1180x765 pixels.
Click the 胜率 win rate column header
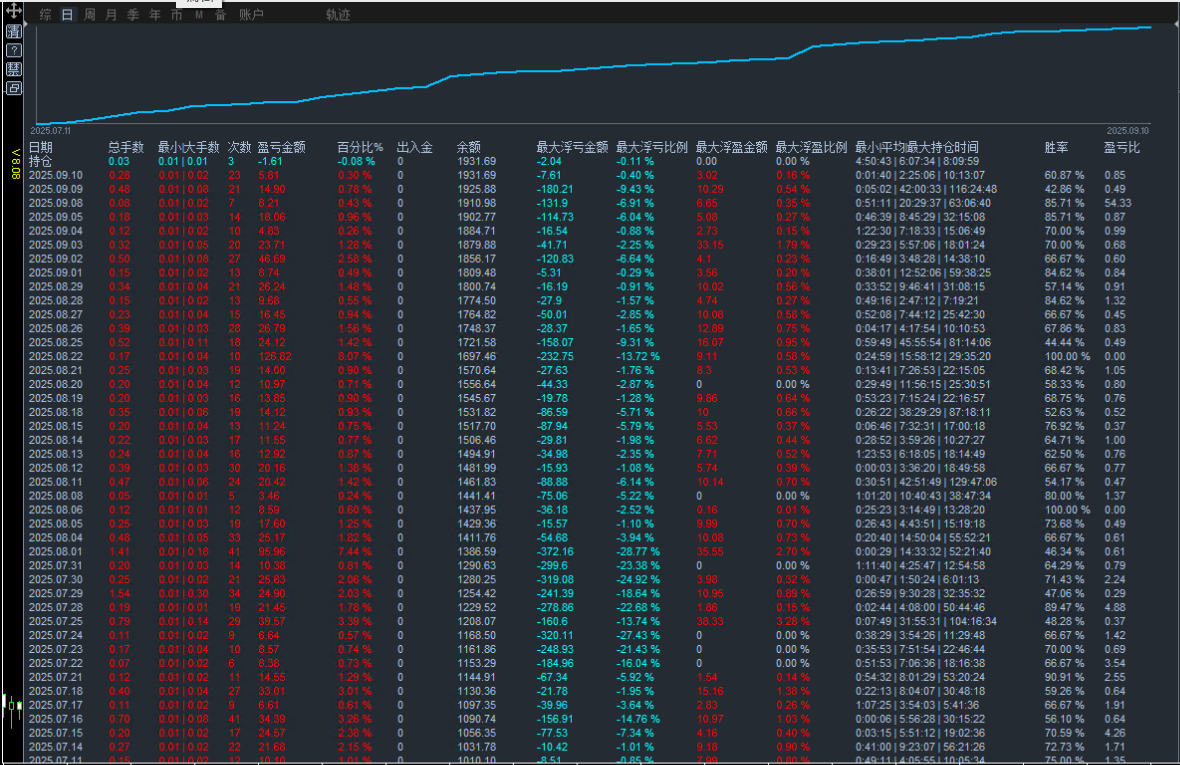pyautogui.click(x=1056, y=148)
